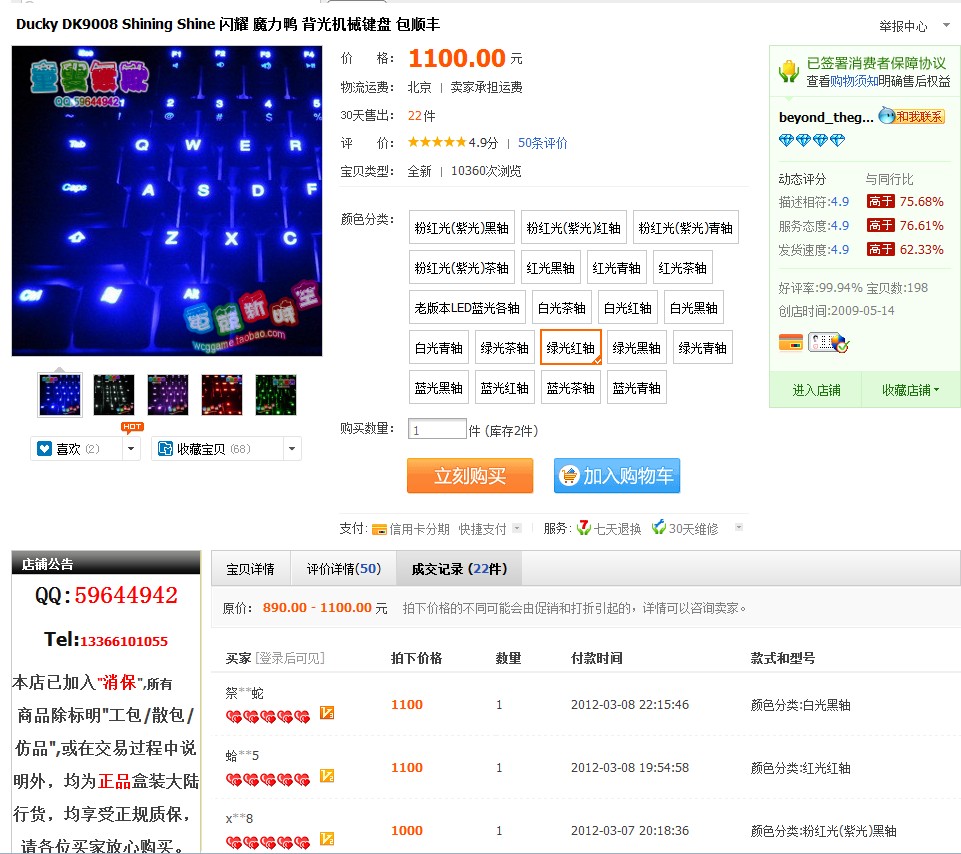Click the 2012-03-08 22:15:46 payment time
The height and width of the screenshot is (854, 961).
(x=630, y=705)
